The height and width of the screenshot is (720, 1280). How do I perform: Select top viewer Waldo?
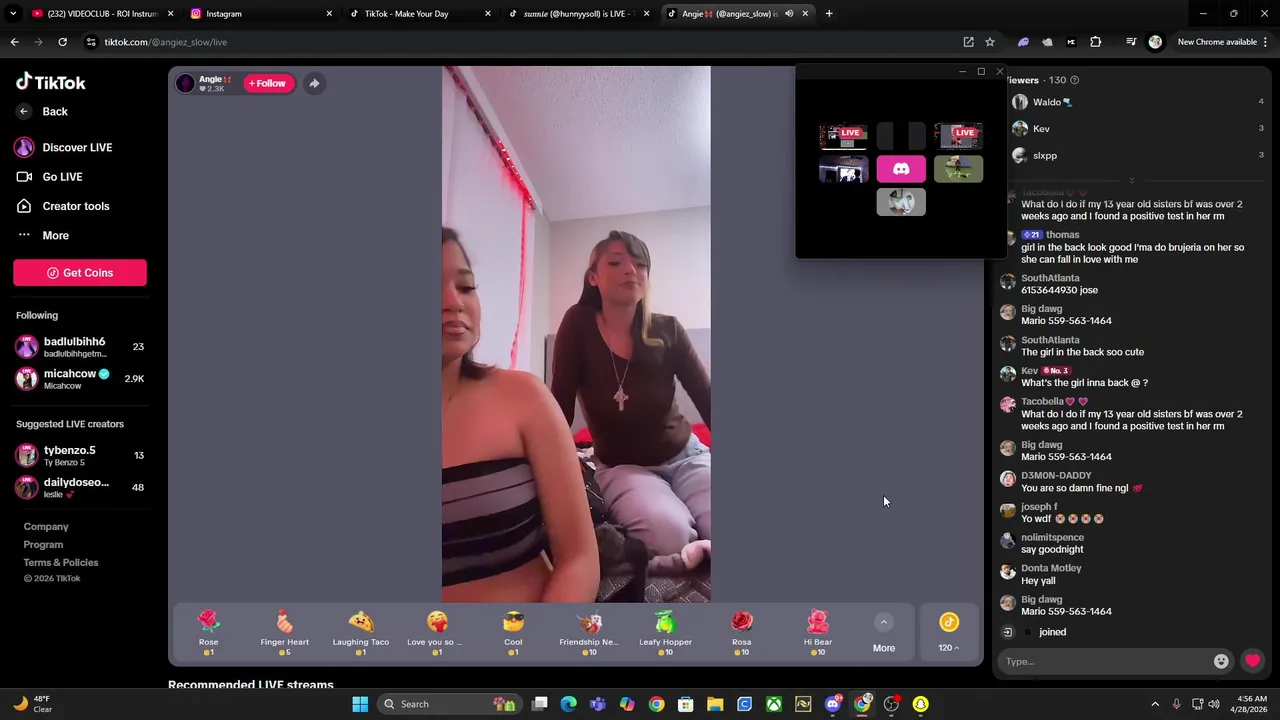(1140, 102)
